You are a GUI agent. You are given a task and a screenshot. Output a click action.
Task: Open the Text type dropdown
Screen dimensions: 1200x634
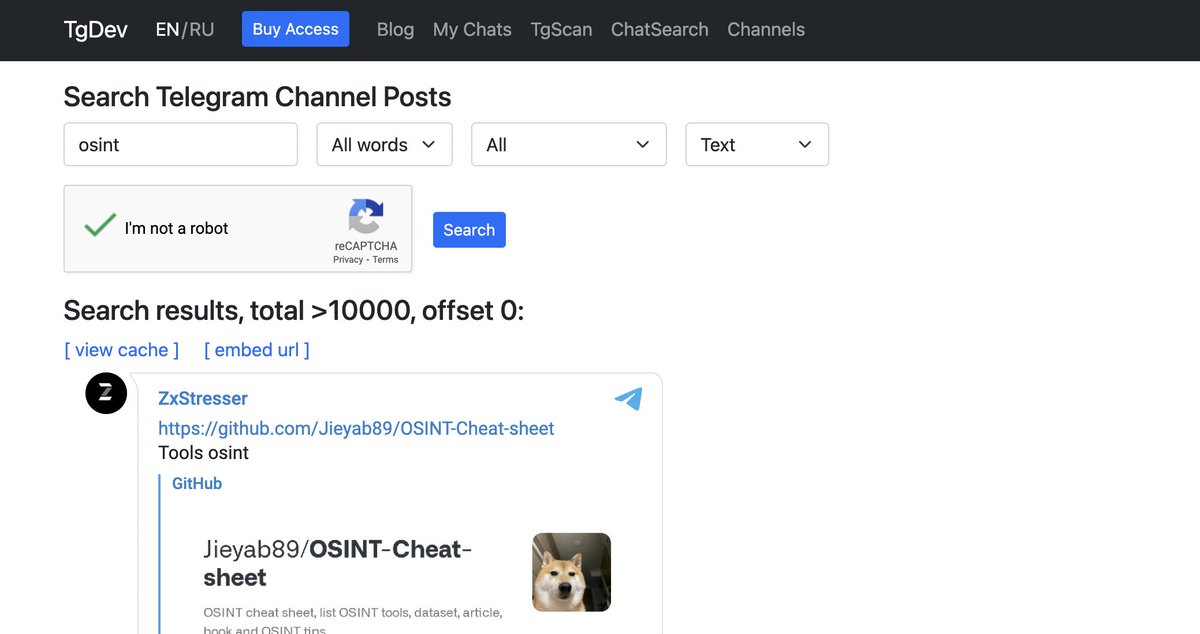(757, 144)
